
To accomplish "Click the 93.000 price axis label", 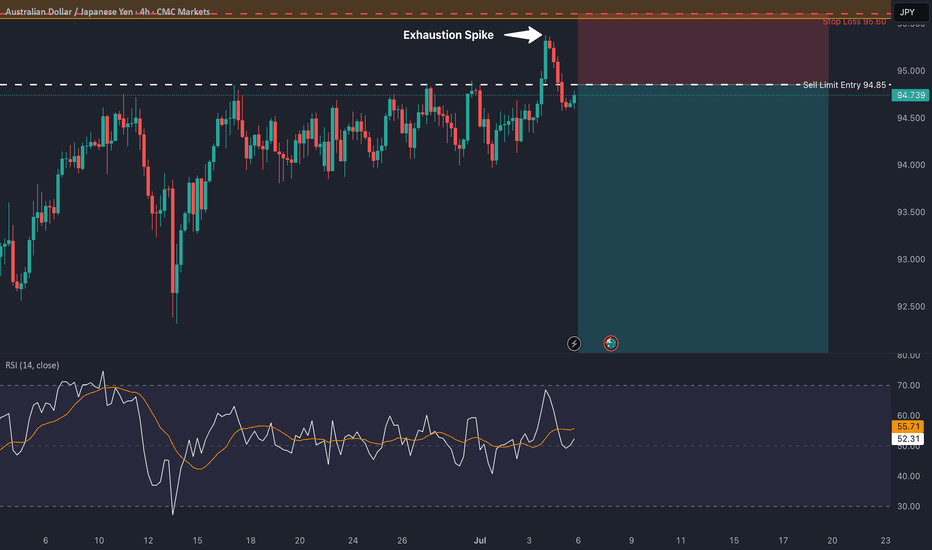I will point(911,259).
